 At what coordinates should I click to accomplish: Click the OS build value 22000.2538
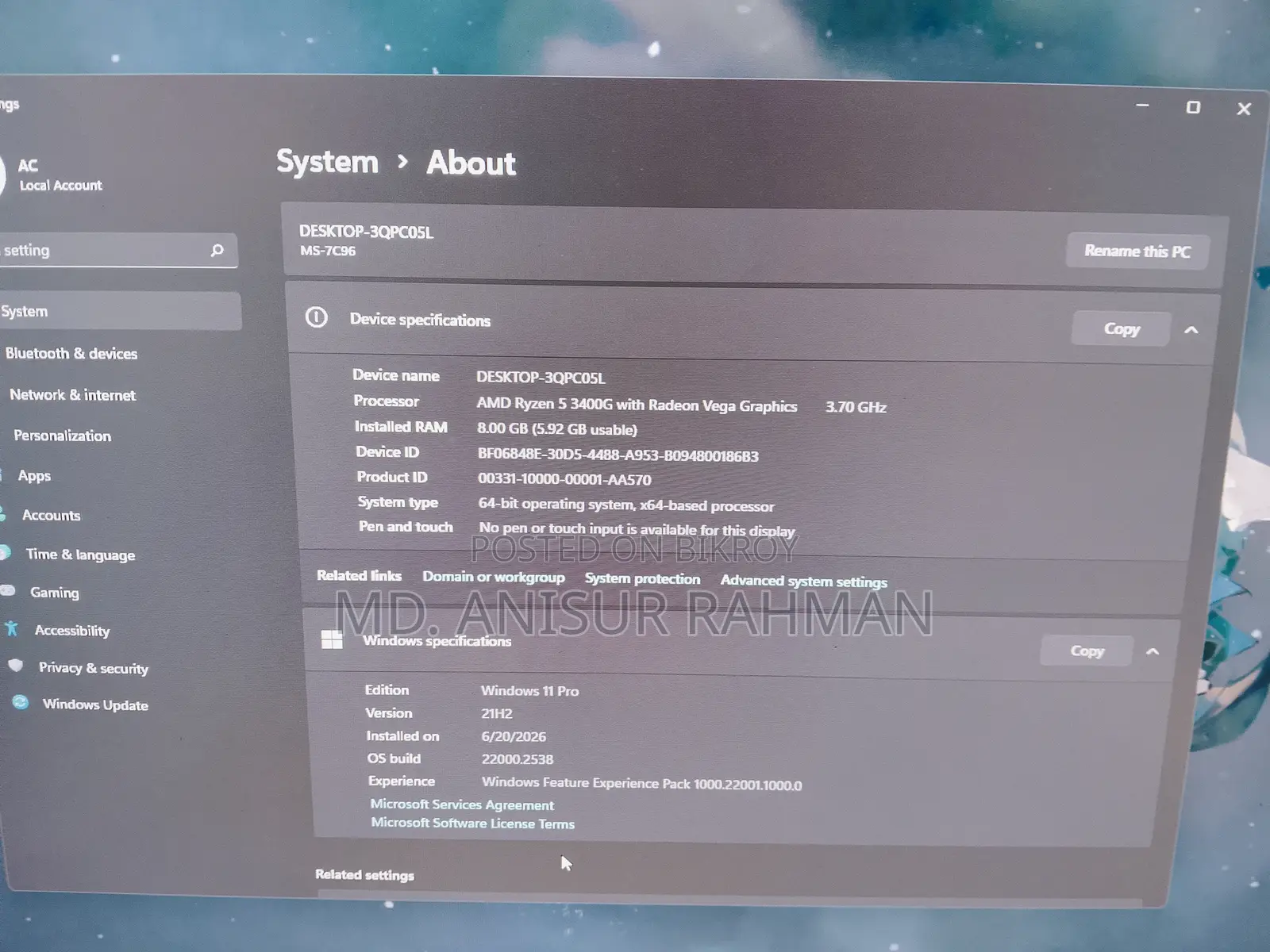[517, 759]
